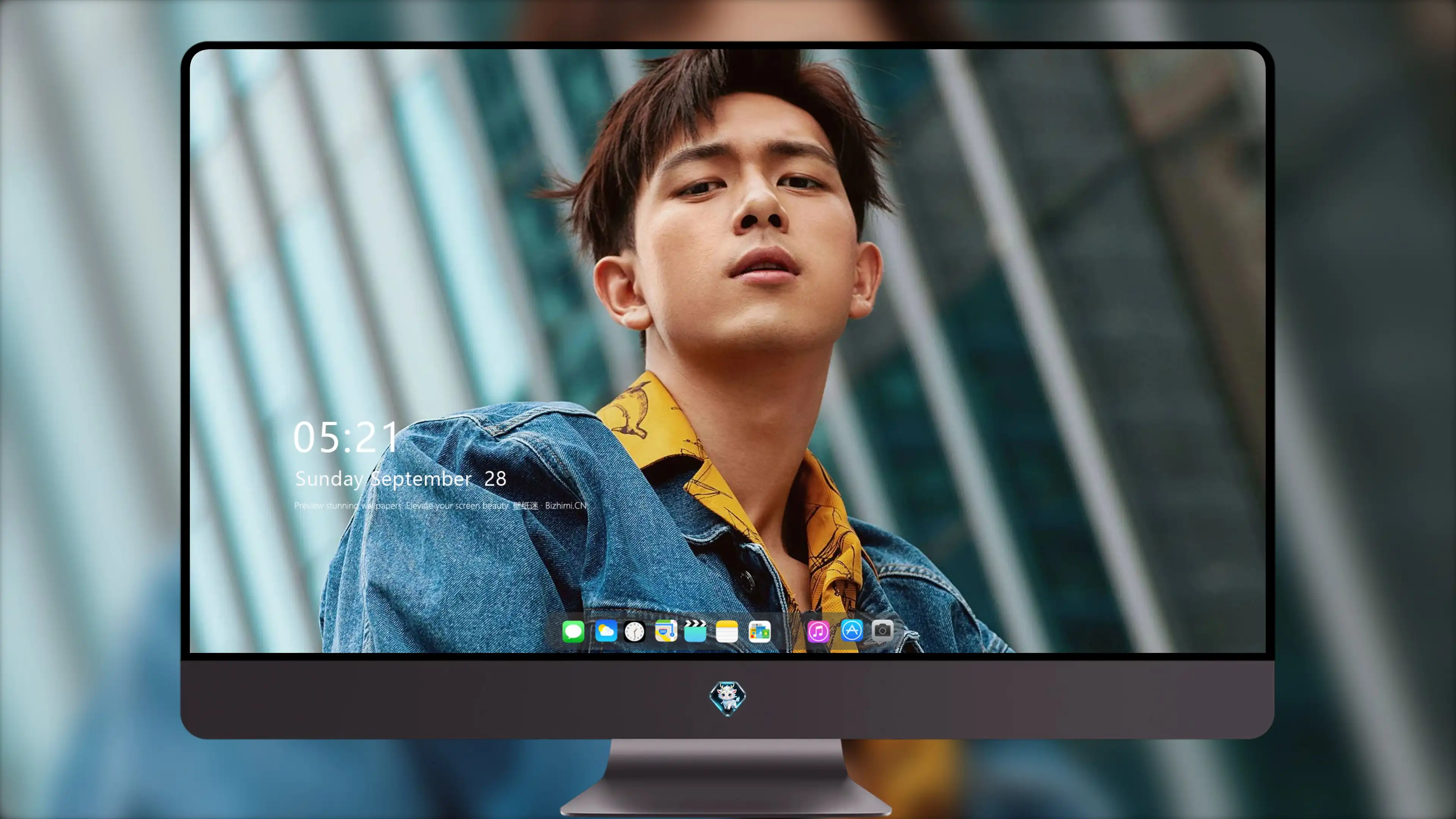
Task: Open the Camera app in the dock
Action: (882, 630)
